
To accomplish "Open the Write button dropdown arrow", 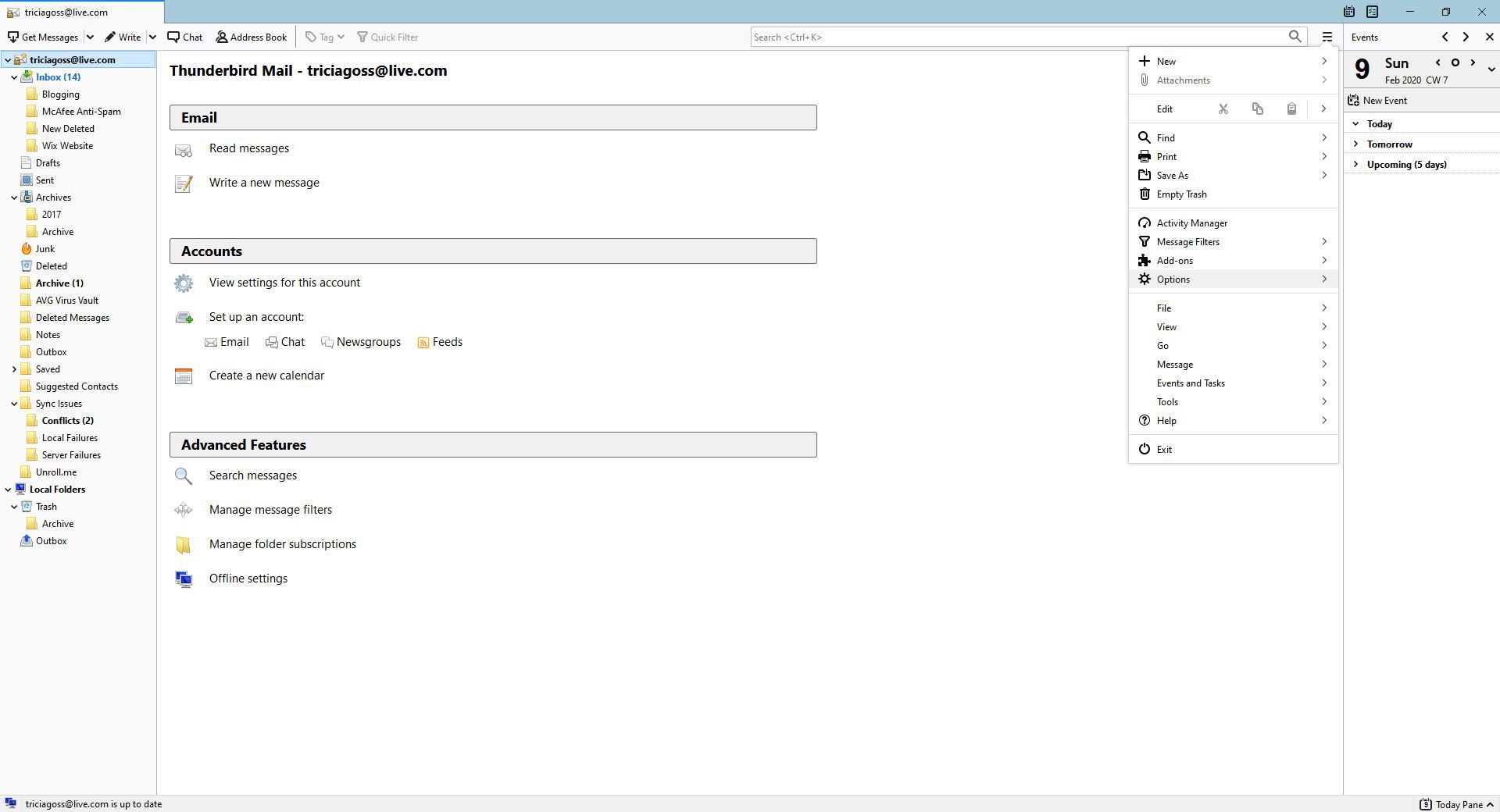I will click(152, 37).
